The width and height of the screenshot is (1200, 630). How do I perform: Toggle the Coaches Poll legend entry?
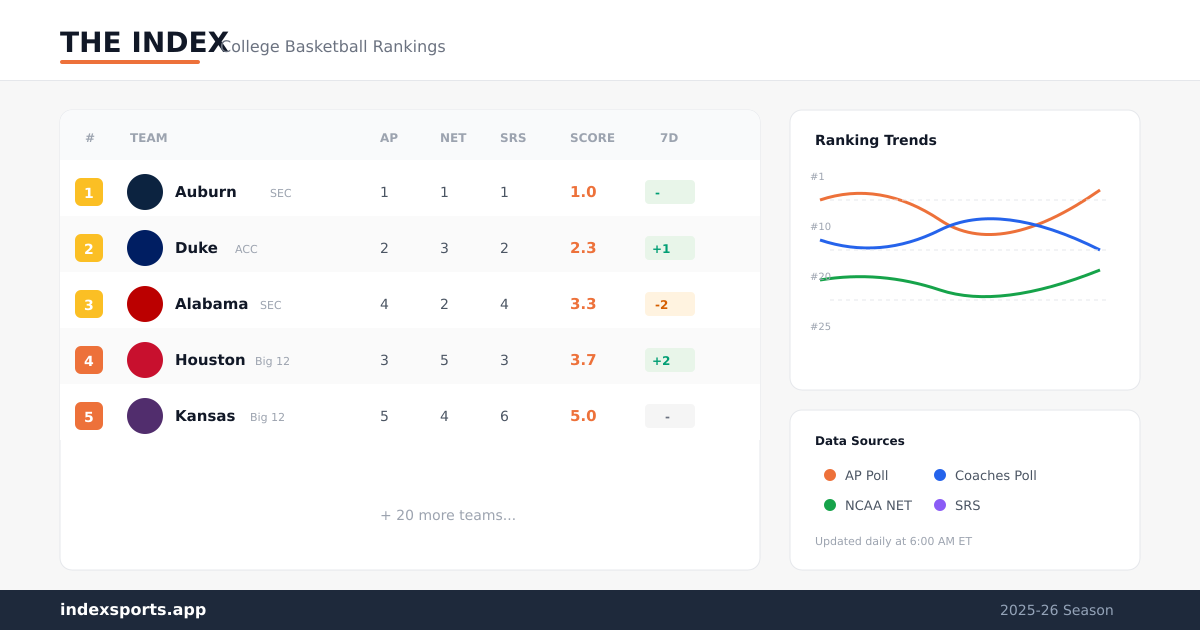click(x=985, y=476)
